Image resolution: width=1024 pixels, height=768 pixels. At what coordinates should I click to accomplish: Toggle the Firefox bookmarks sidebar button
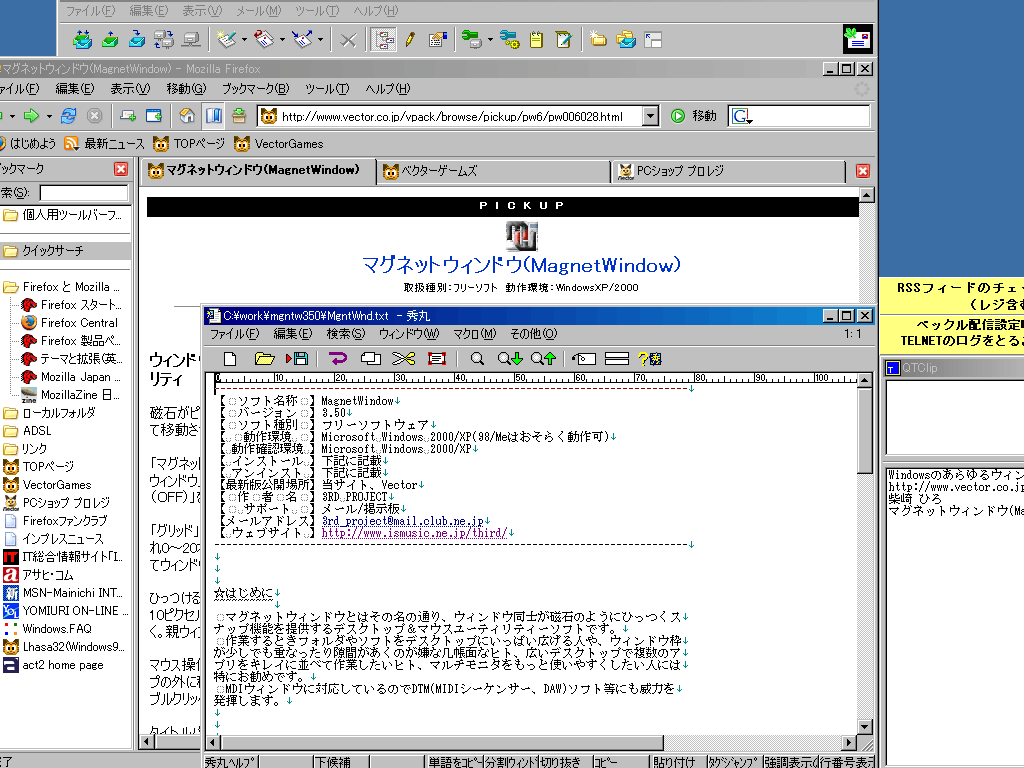coord(214,116)
